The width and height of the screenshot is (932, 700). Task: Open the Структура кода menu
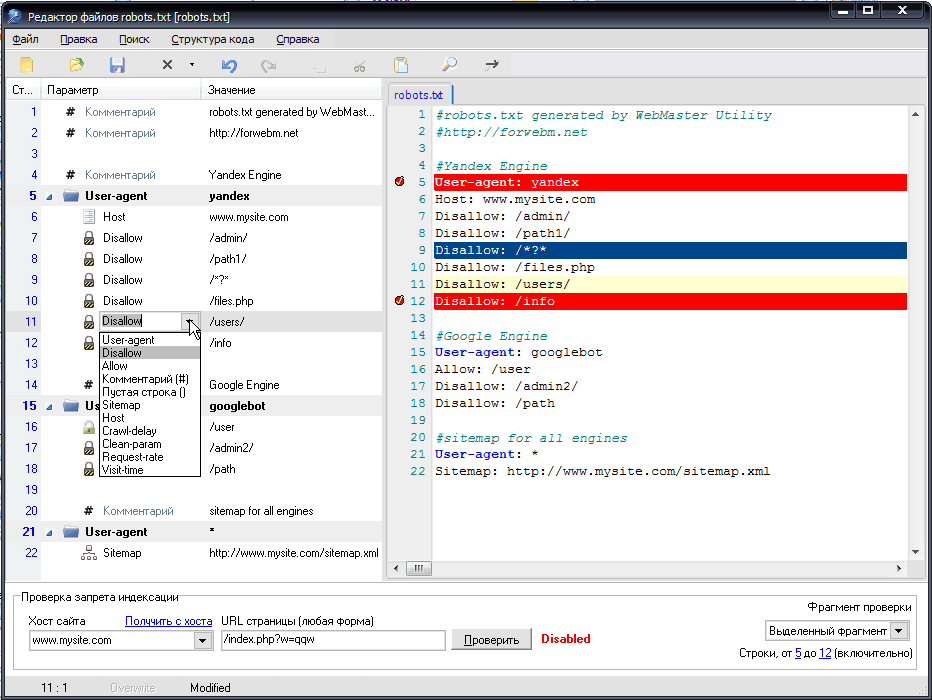(x=212, y=39)
